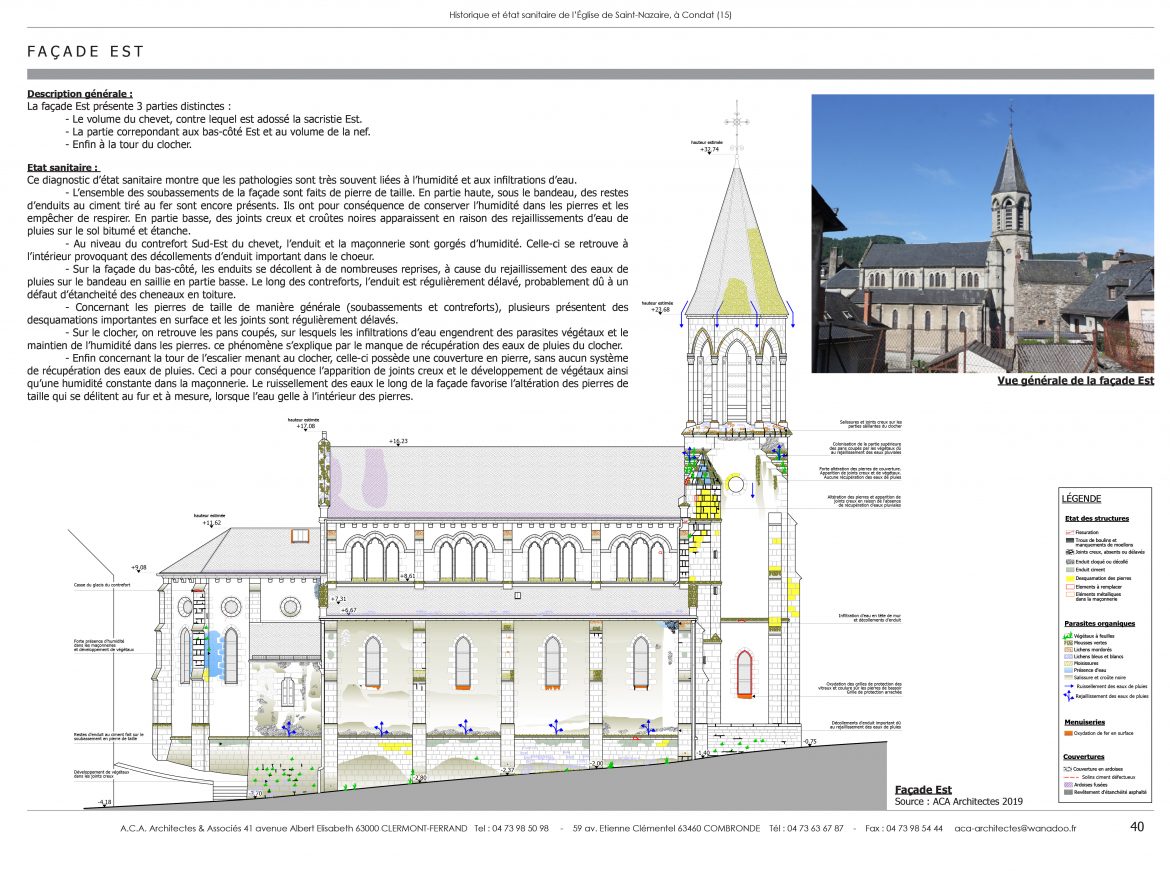
Task: Select the orange Oxydation de fer swatch
Action: (1068, 733)
